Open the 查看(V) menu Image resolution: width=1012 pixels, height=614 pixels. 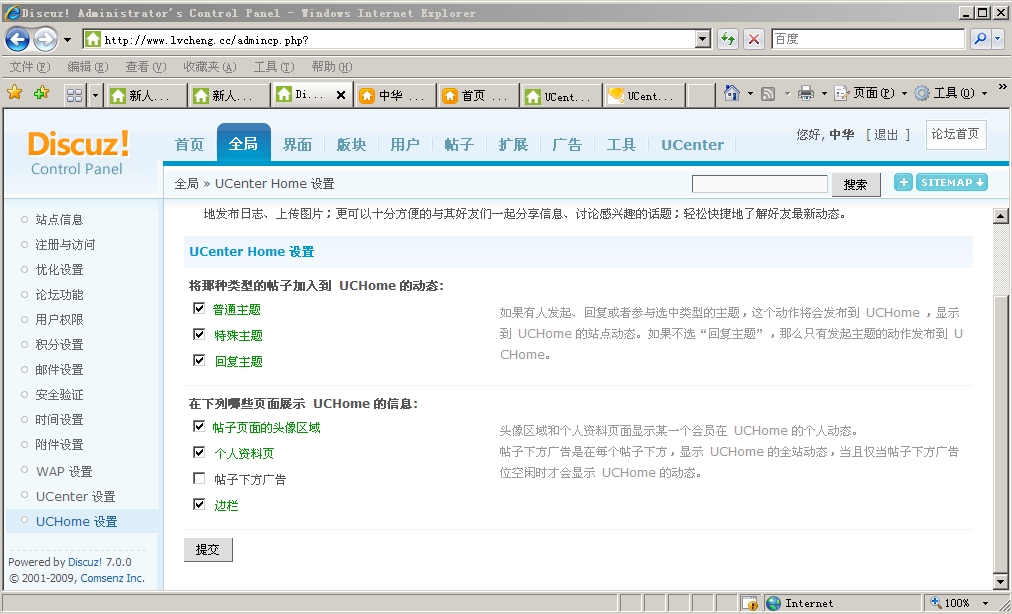click(x=146, y=67)
